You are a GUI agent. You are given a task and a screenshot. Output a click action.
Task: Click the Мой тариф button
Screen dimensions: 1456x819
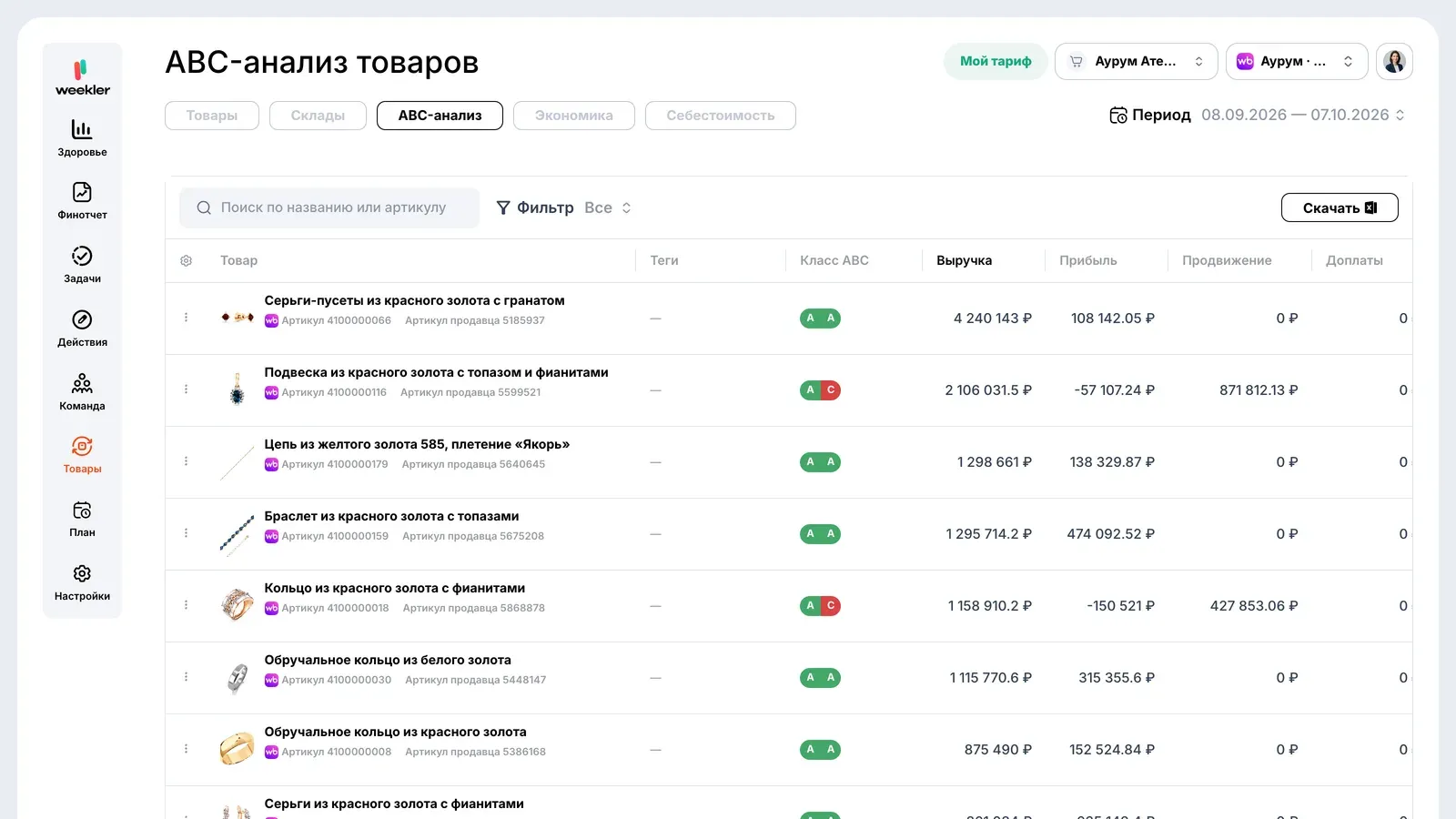[996, 61]
